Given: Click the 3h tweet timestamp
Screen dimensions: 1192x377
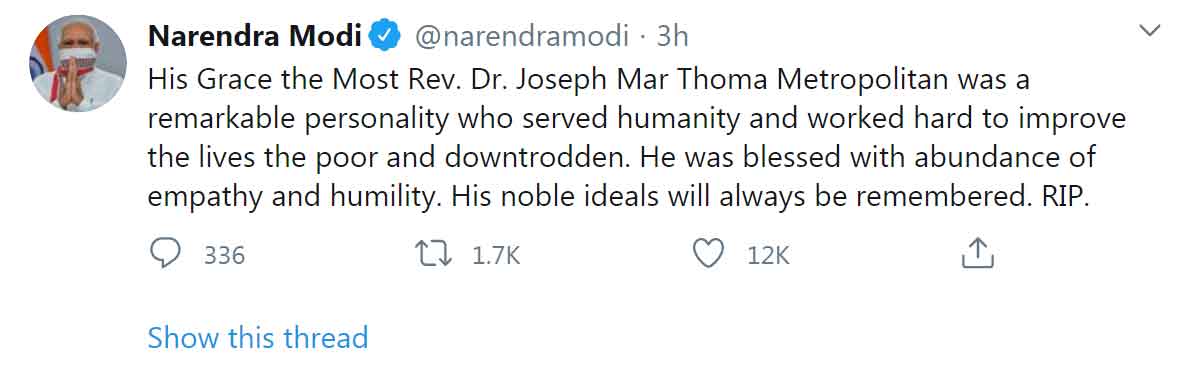Looking at the screenshot, I should click(671, 36).
